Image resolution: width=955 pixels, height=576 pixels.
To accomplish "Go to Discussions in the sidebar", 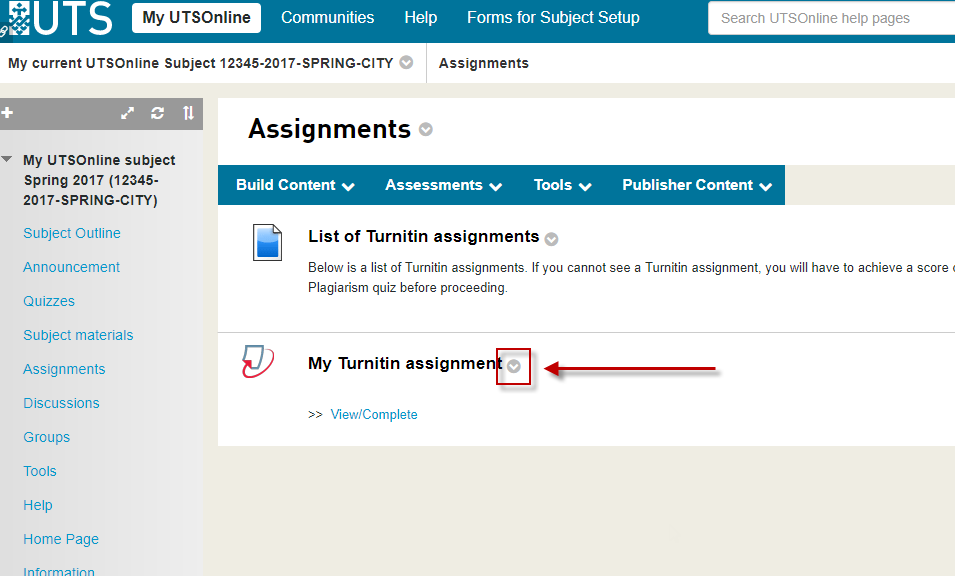I will [61, 403].
